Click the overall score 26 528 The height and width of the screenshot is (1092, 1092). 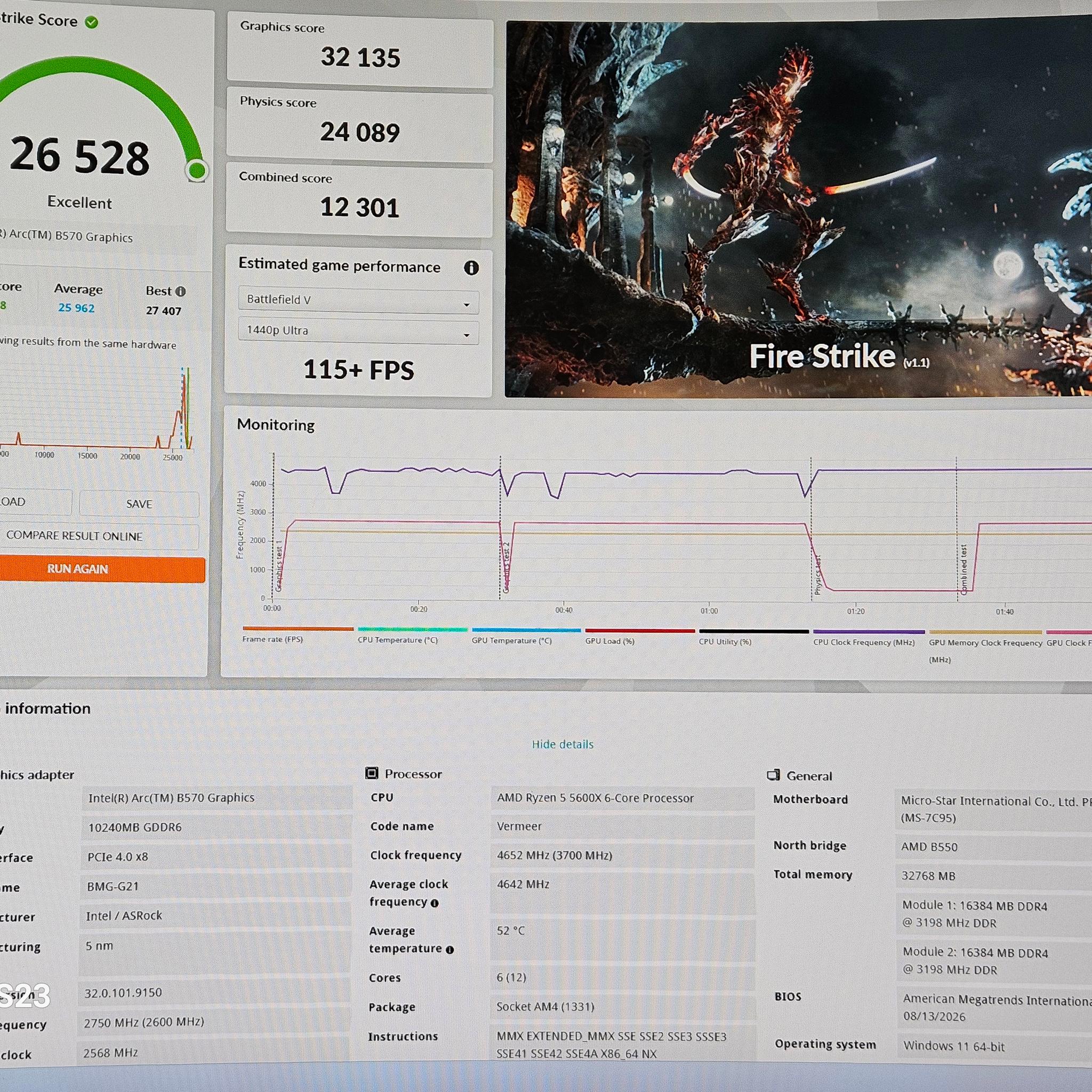(x=79, y=156)
